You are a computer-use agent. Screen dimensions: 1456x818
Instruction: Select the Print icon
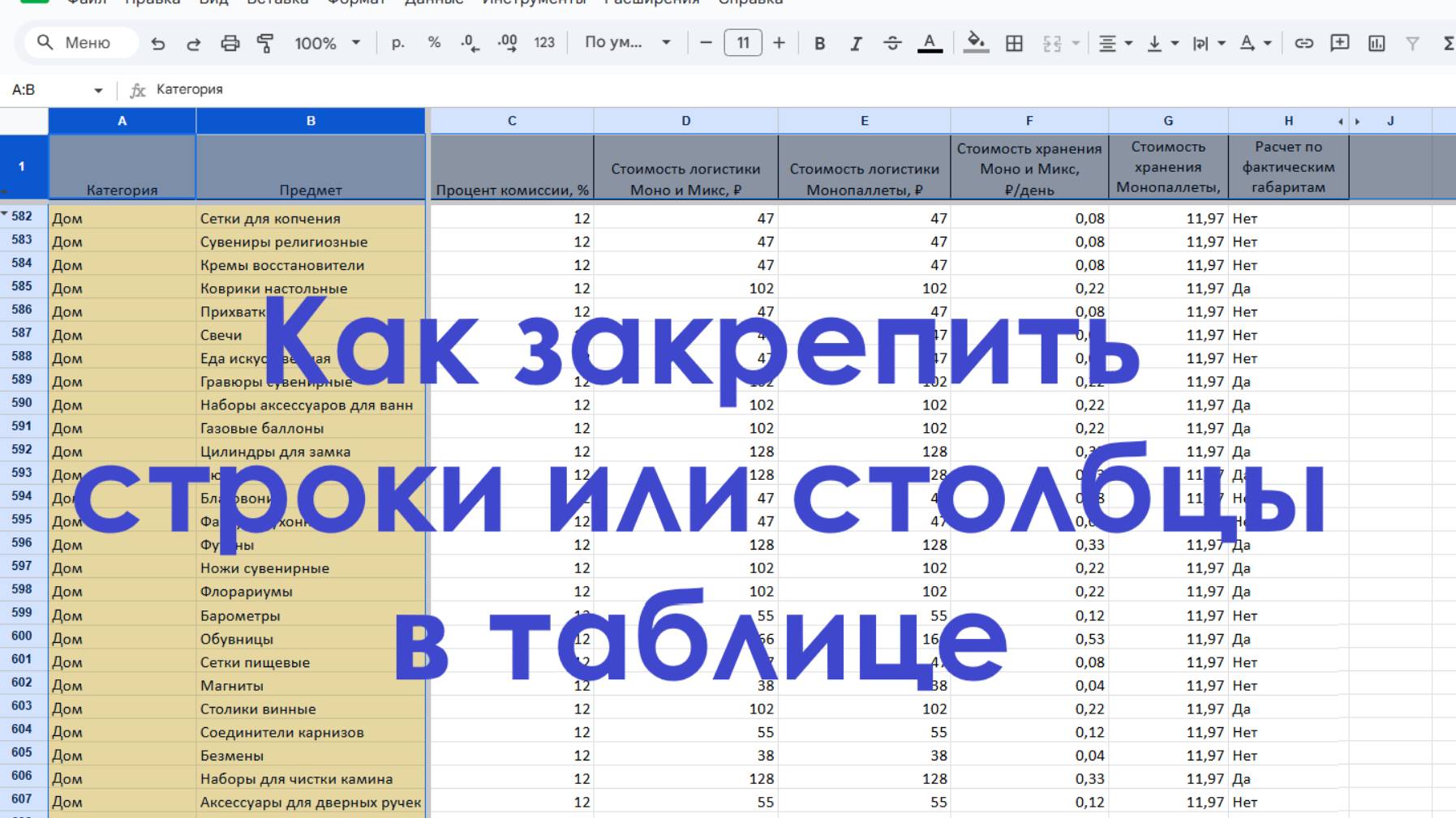pos(230,43)
